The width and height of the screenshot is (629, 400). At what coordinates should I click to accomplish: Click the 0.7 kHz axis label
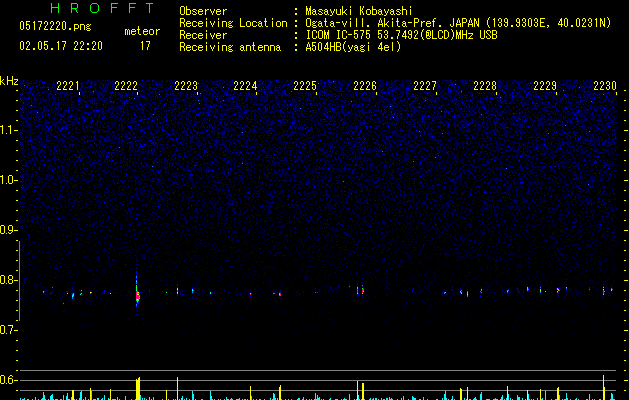(9, 330)
